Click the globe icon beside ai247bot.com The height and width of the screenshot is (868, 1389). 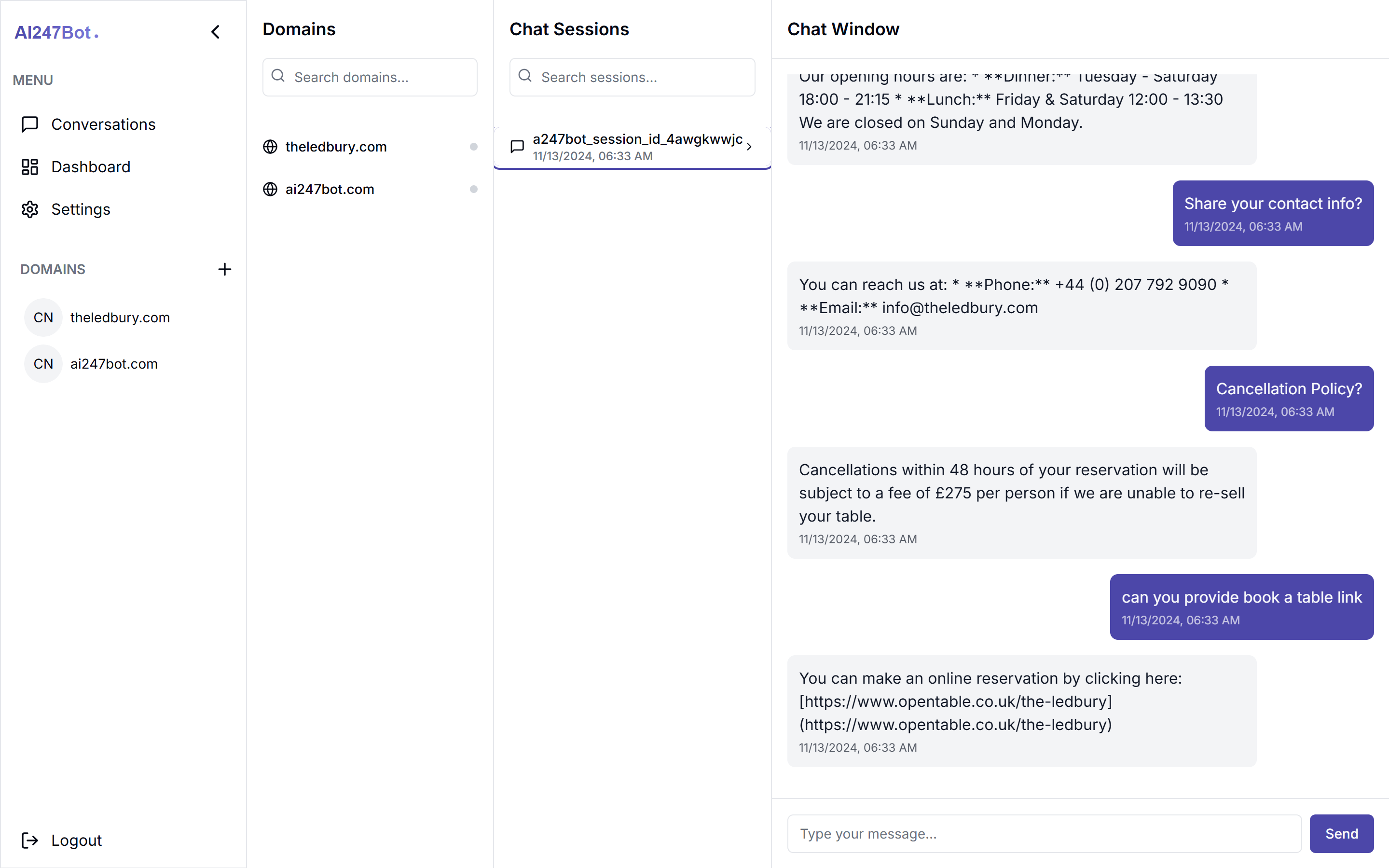click(x=270, y=190)
